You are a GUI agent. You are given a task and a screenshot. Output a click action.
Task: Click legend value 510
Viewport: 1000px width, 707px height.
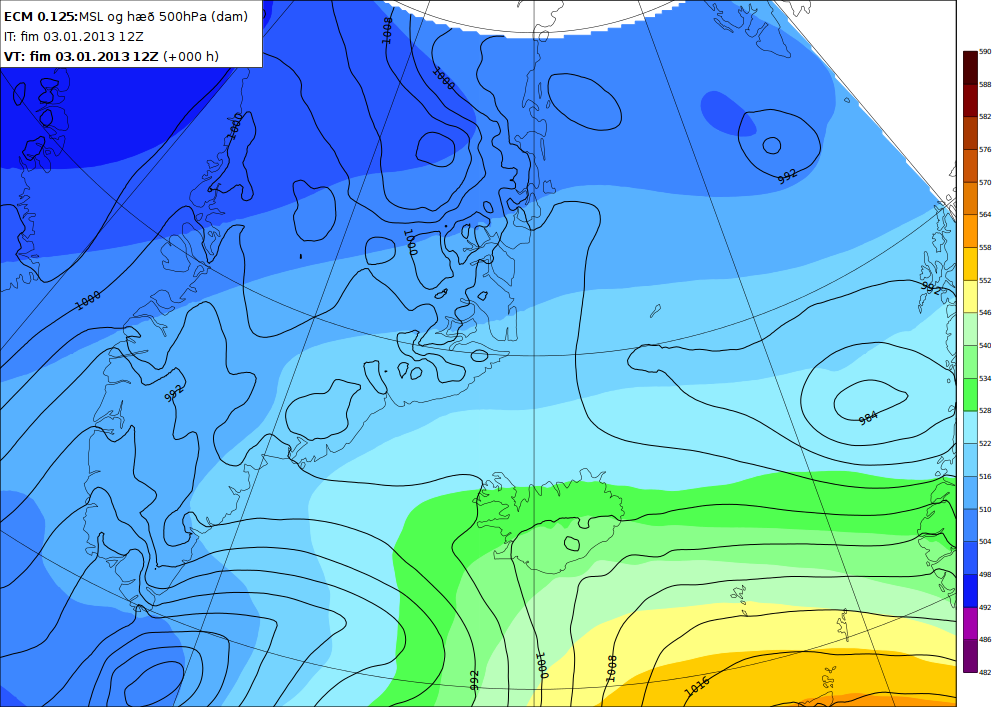pos(985,509)
